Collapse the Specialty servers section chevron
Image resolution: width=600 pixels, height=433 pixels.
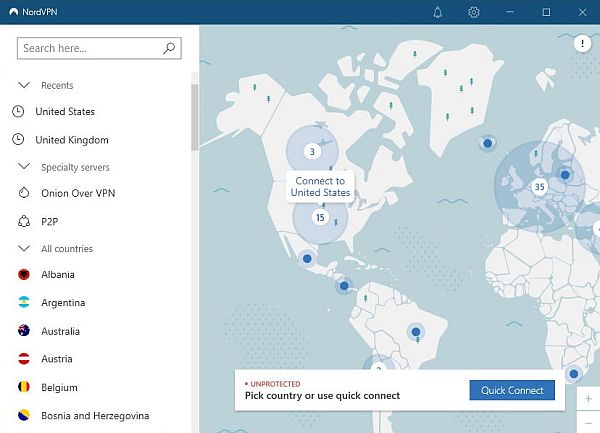tap(24, 166)
